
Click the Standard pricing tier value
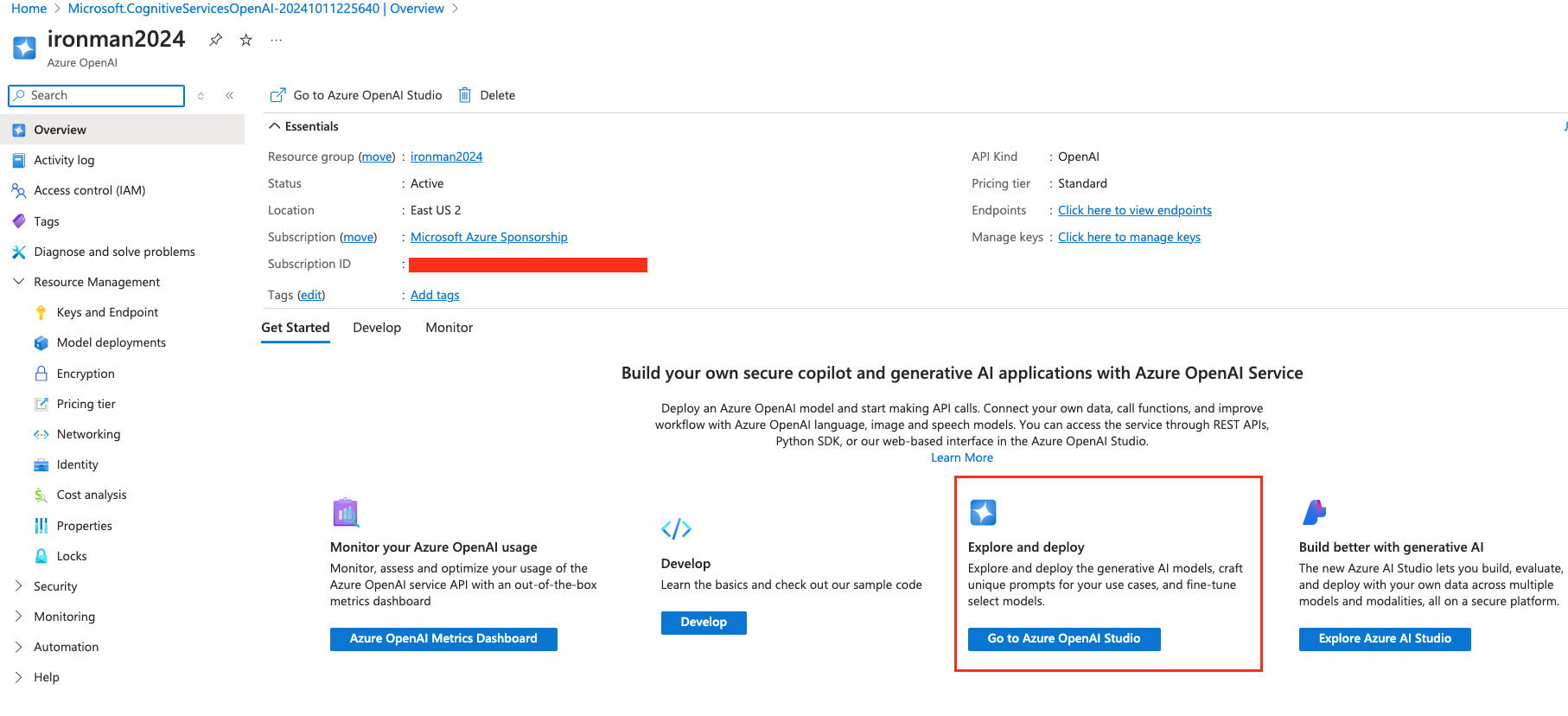point(1082,183)
